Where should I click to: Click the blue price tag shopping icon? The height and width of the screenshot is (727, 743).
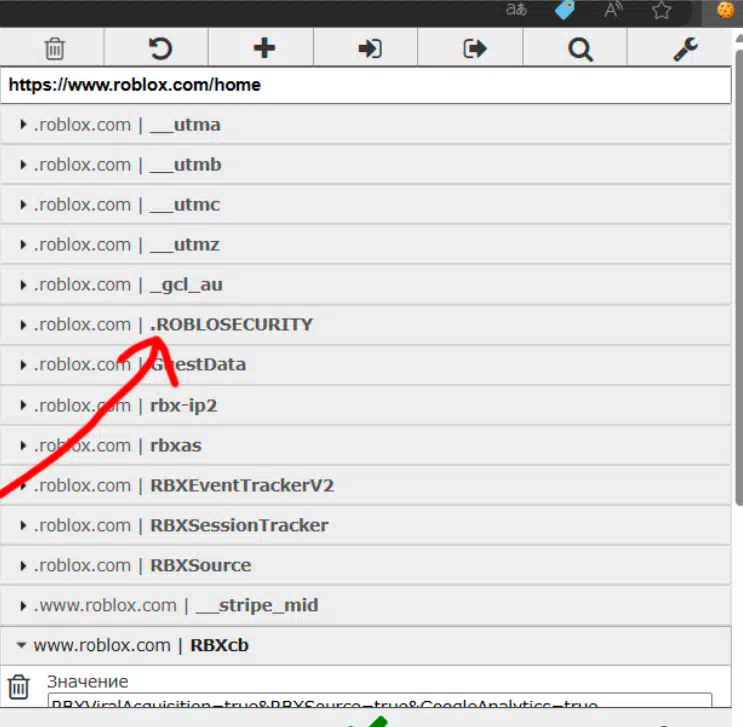[x=564, y=9]
